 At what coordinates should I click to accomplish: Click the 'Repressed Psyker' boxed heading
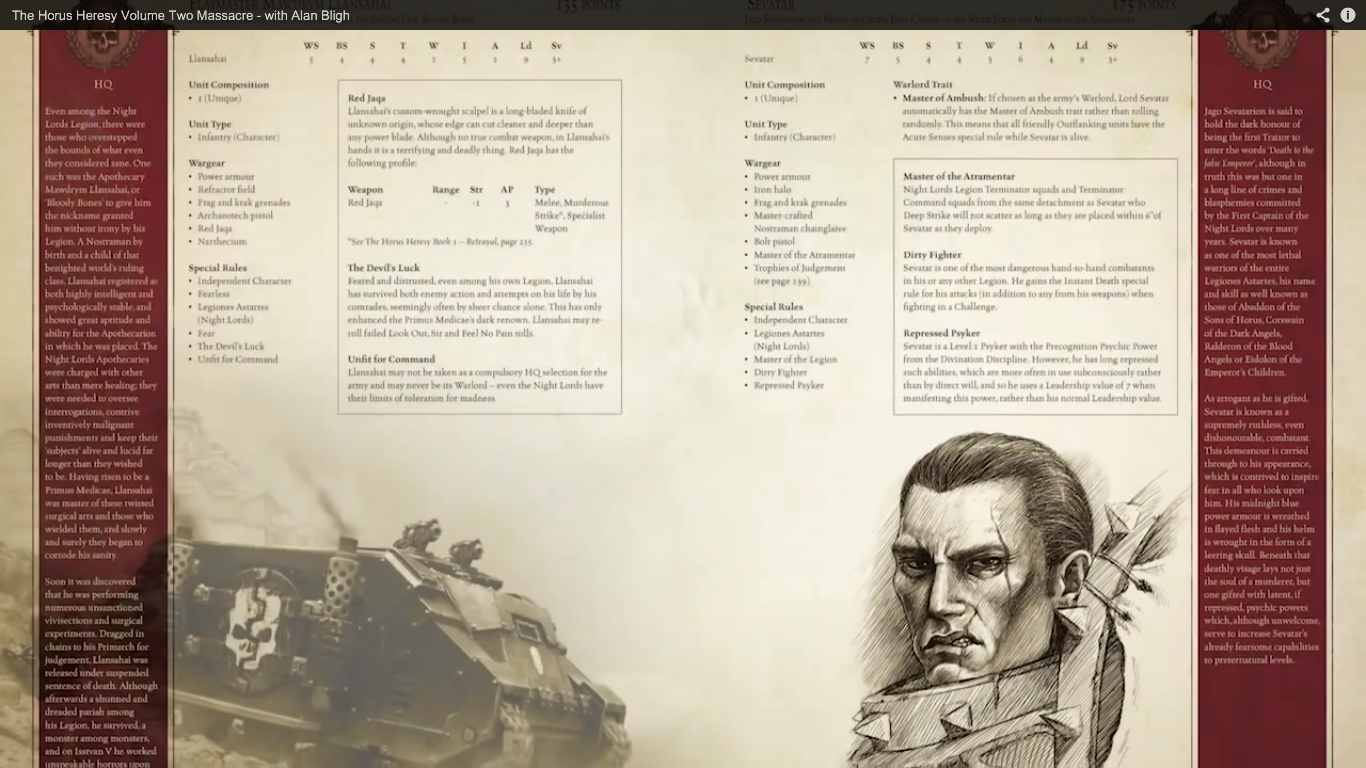941,333
